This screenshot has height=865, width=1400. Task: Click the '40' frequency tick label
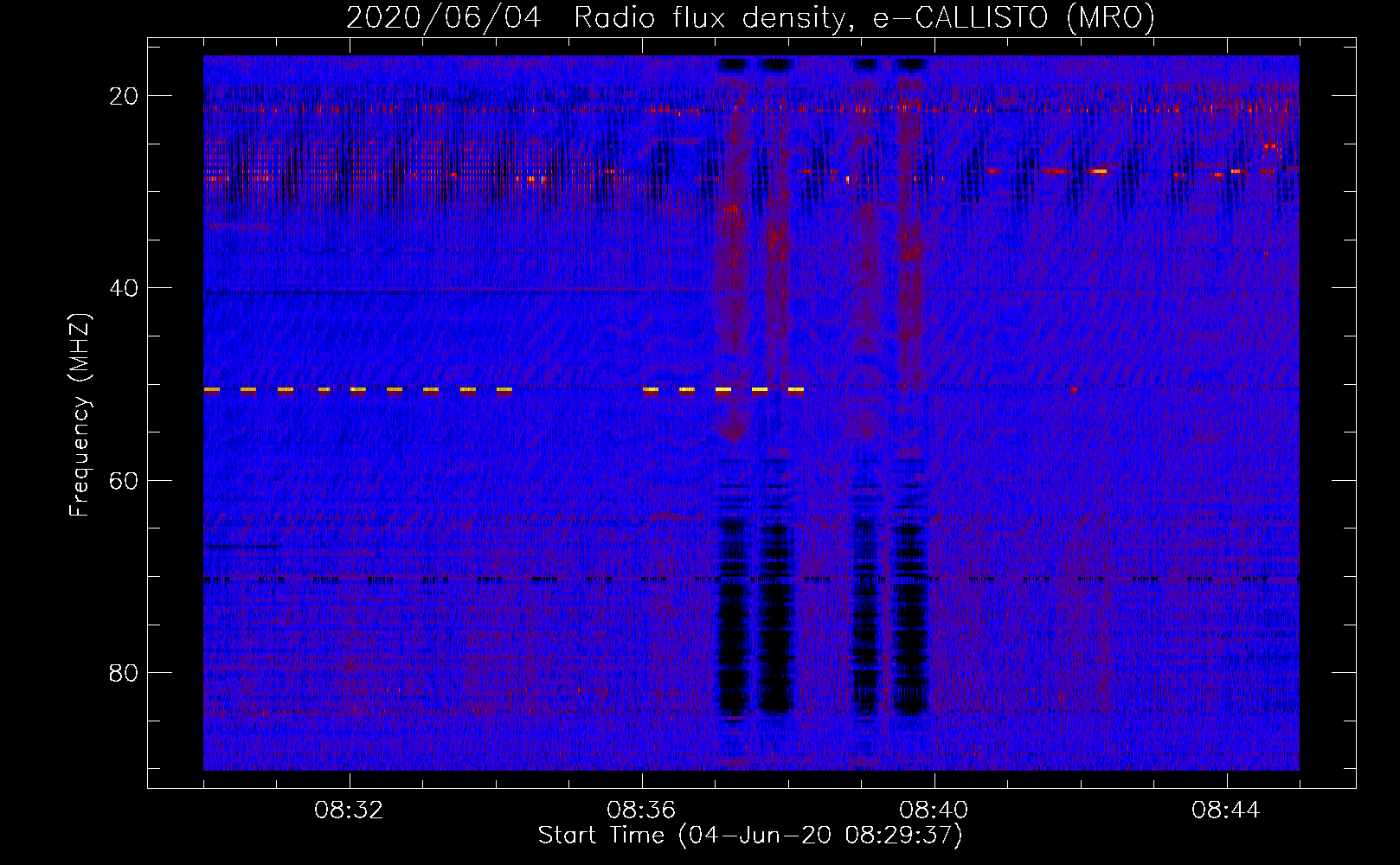coord(124,288)
